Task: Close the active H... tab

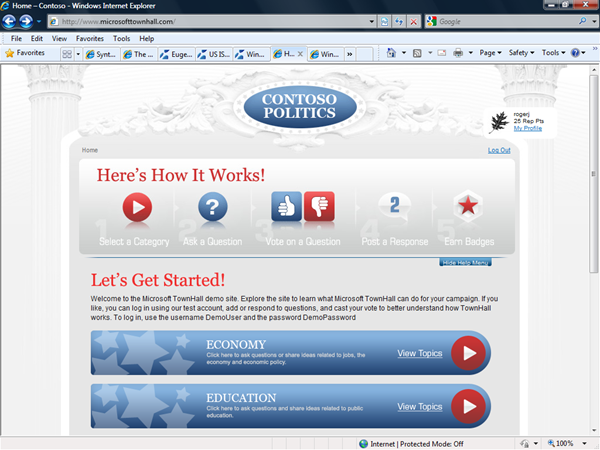Action: 300,54
